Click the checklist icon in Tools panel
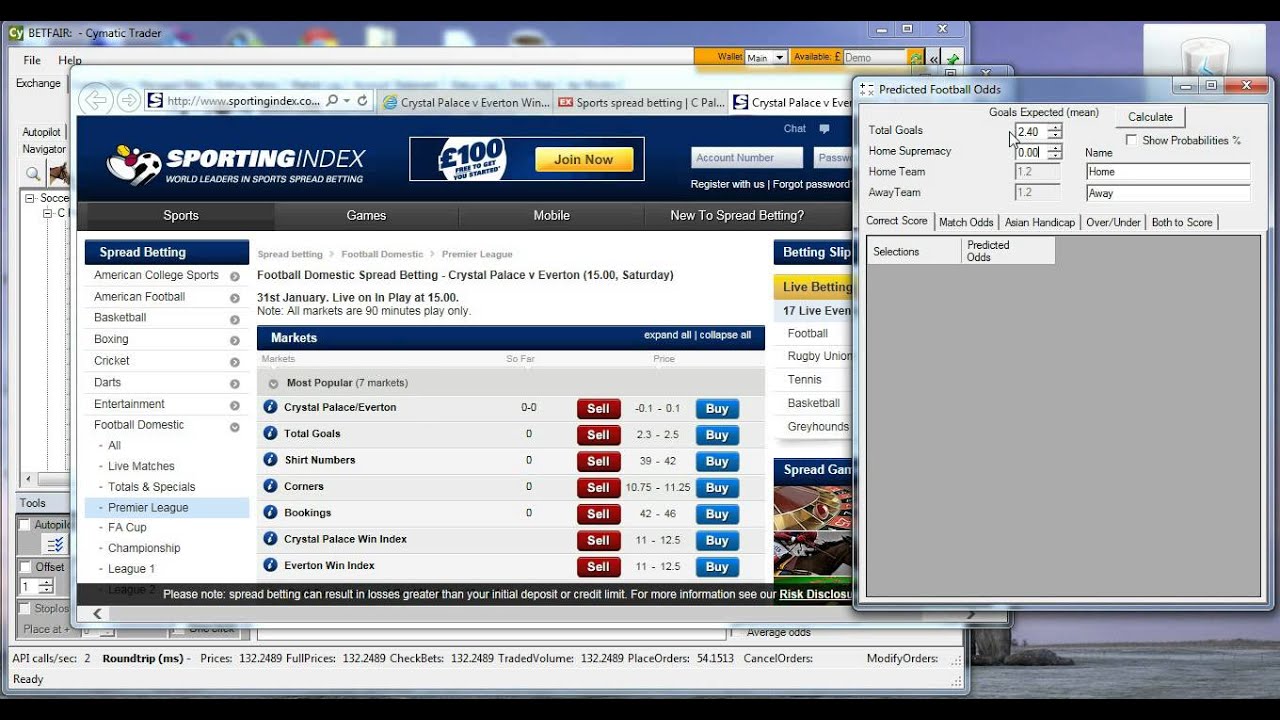Screen dimensions: 1280x720 pos(54,544)
